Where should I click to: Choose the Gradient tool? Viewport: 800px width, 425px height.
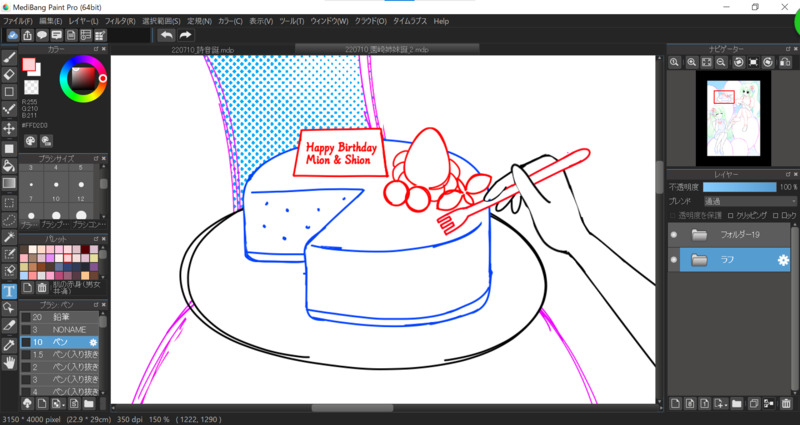click(9, 183)
